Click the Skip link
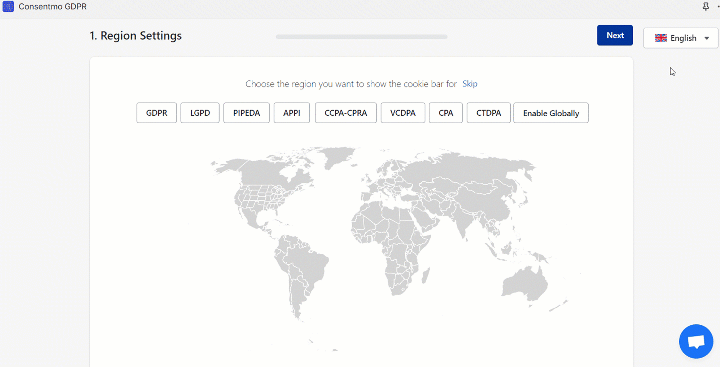This screenshot has width=720, height=367. click(470, 84)
